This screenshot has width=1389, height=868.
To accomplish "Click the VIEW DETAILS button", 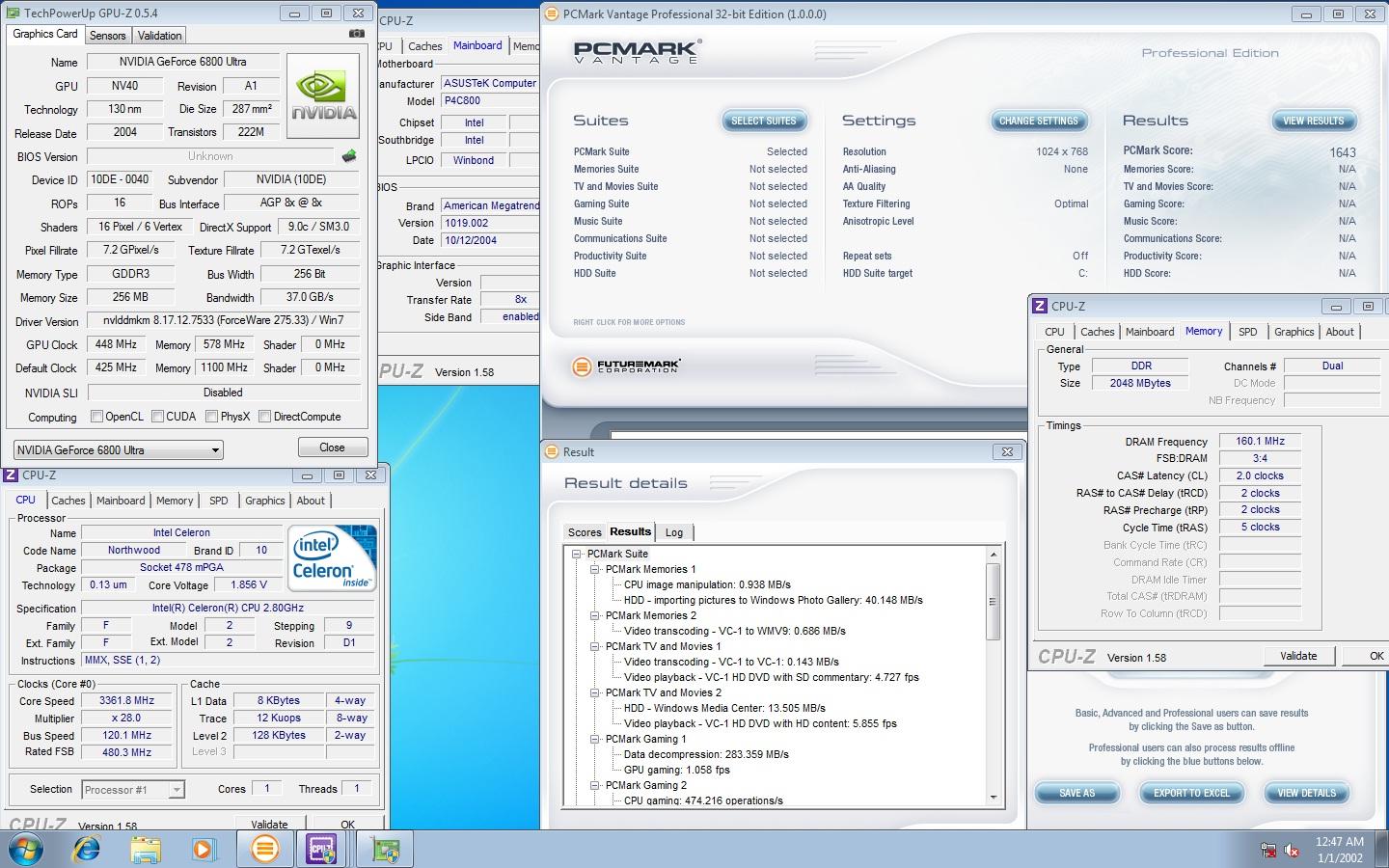I will point(1306,793).
